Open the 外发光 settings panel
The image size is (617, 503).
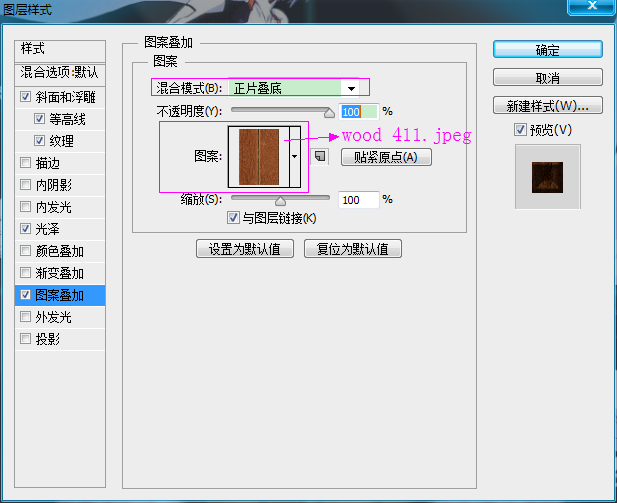(x=54, y=317)
